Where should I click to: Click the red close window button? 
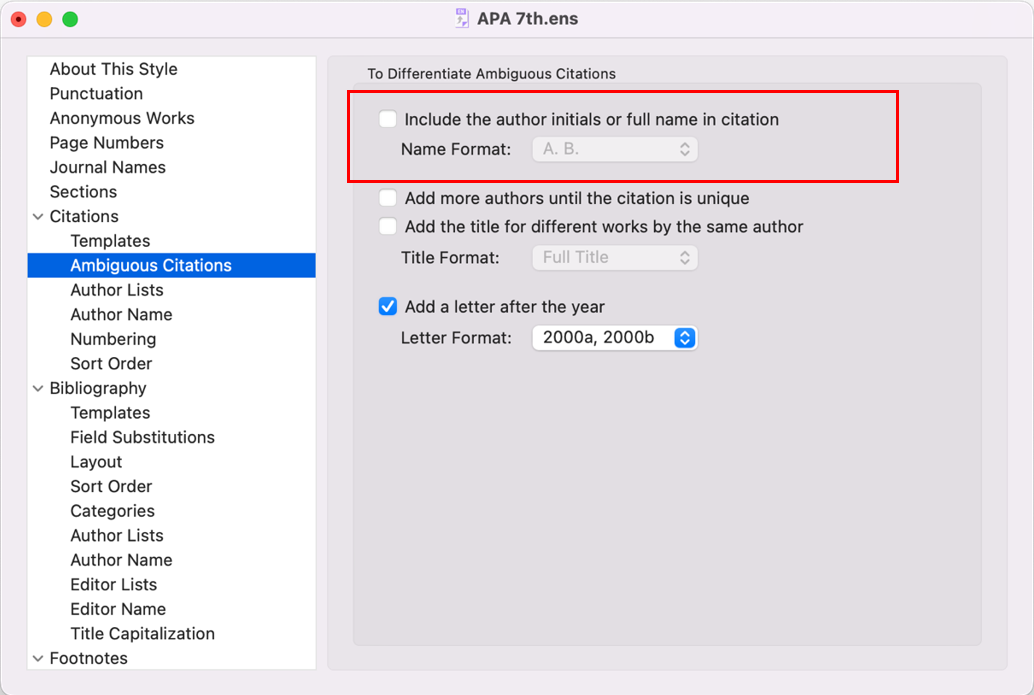pyautogui.click(x=18, y=19)
